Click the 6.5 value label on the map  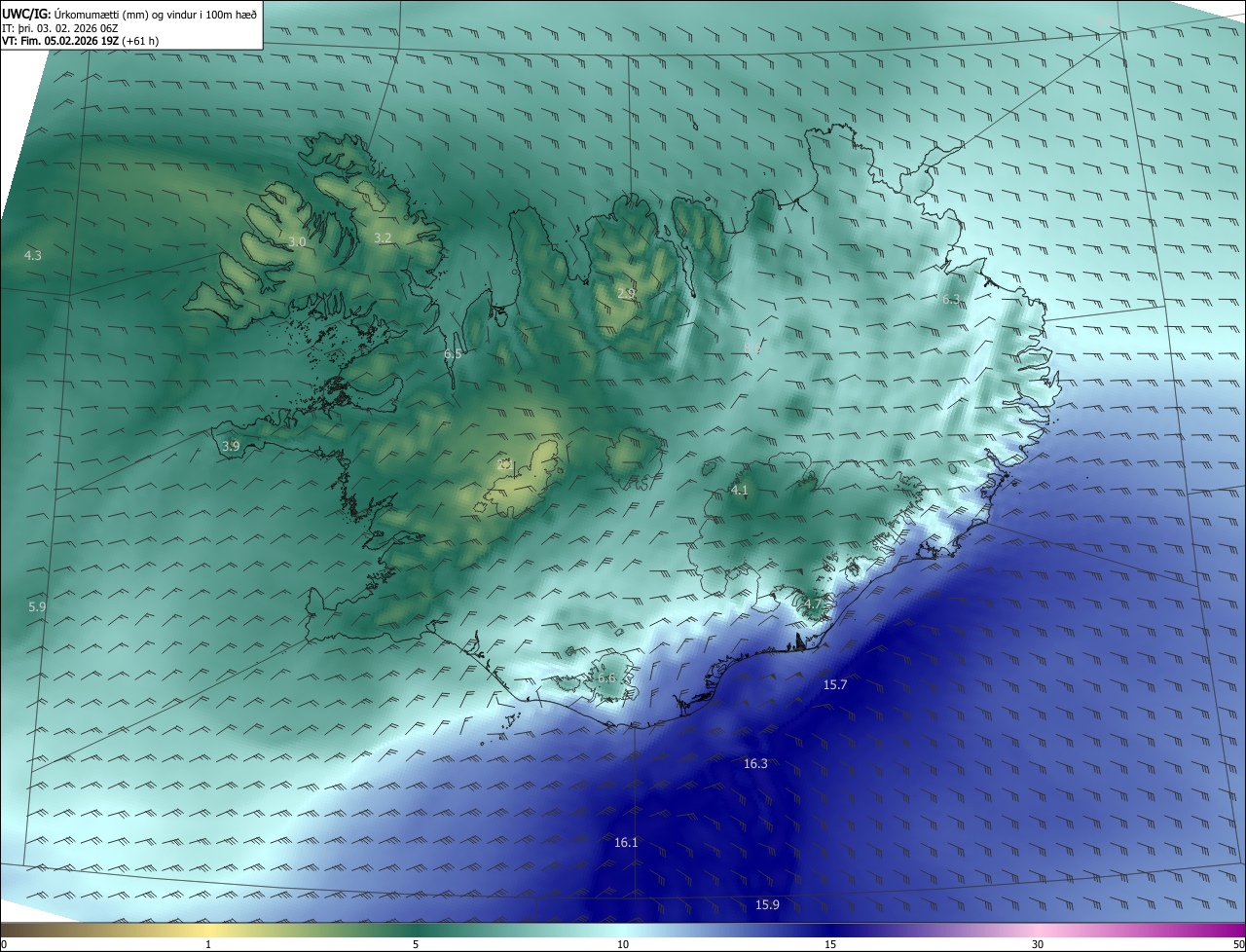click(453, 354)
